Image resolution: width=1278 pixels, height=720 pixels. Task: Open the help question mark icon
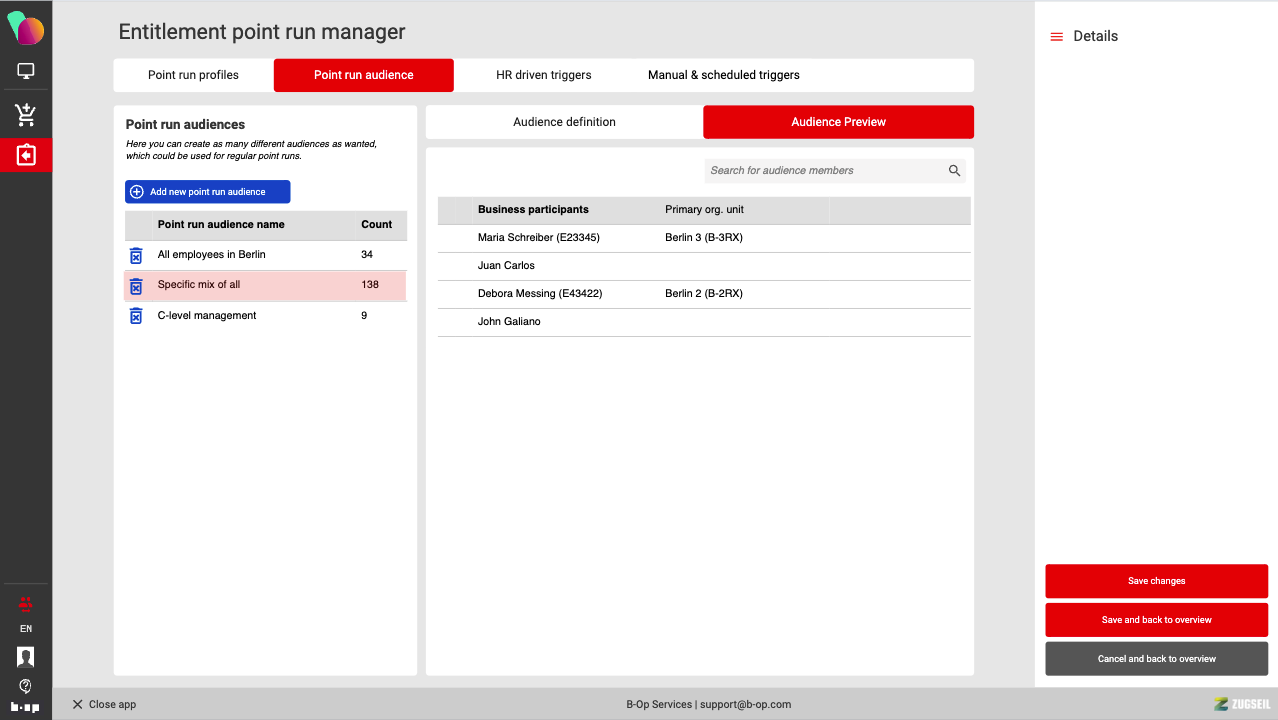[26, 686]
